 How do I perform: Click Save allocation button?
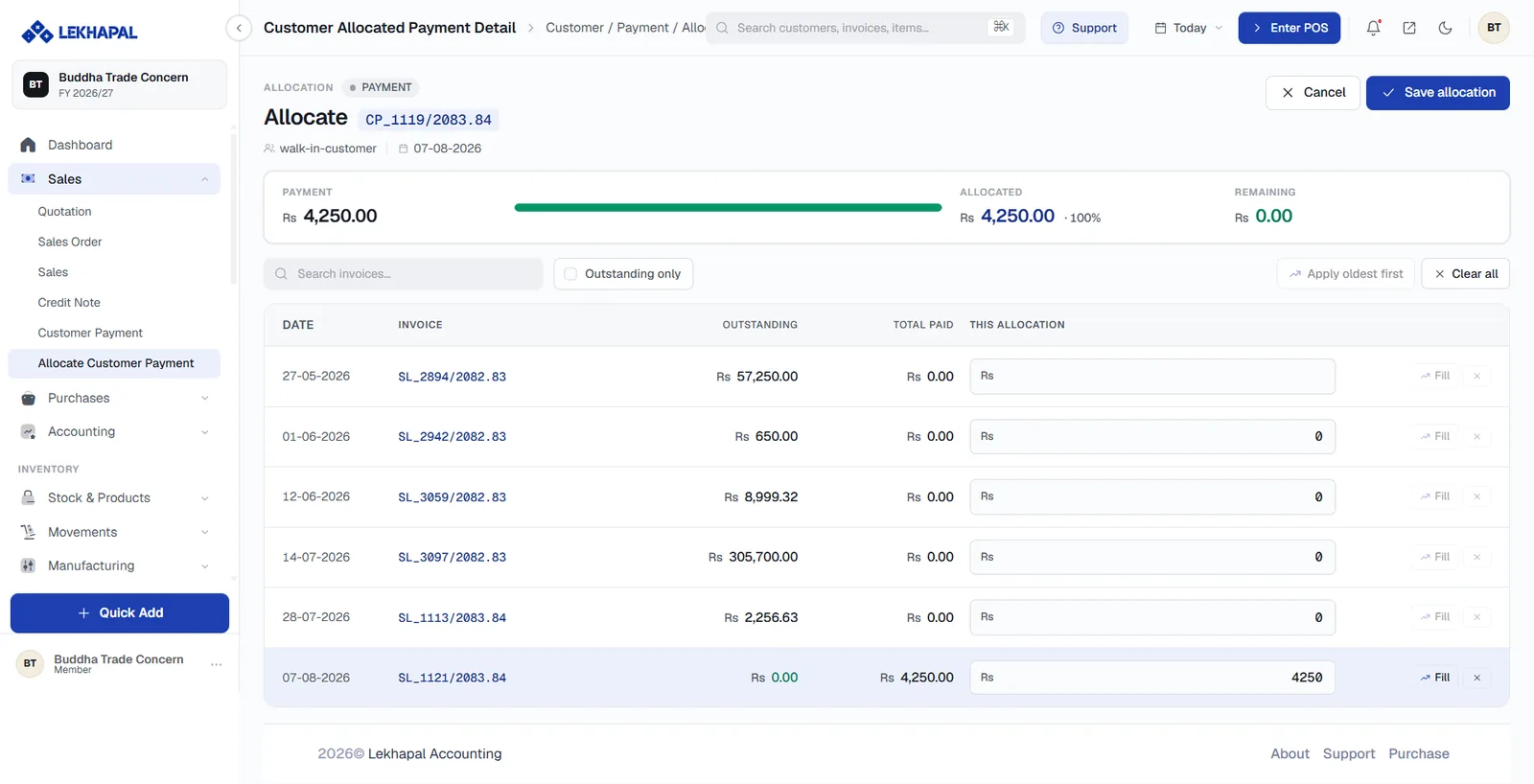point(1437,93)
